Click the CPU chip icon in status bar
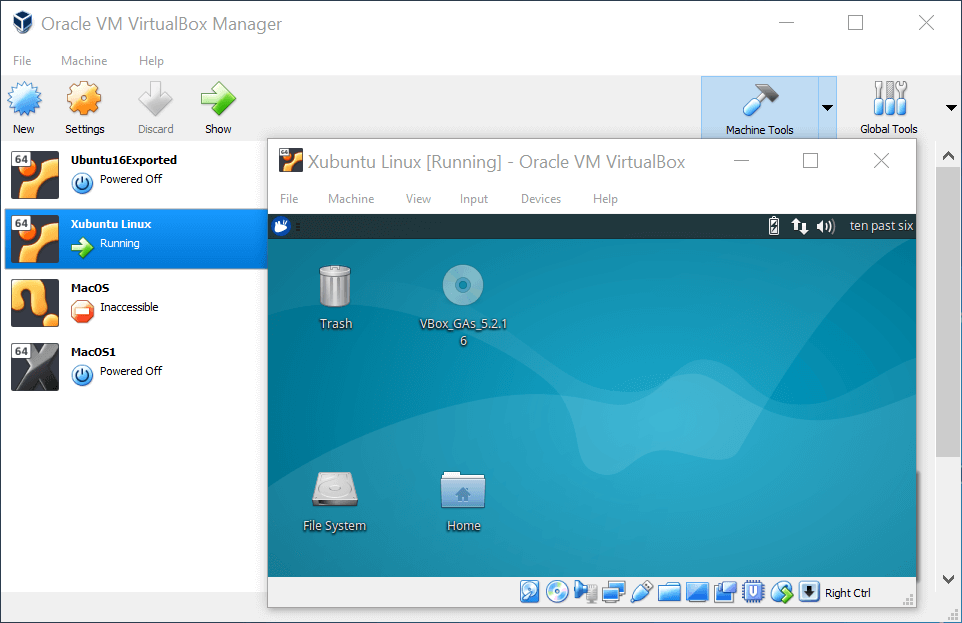 point(753,592)
